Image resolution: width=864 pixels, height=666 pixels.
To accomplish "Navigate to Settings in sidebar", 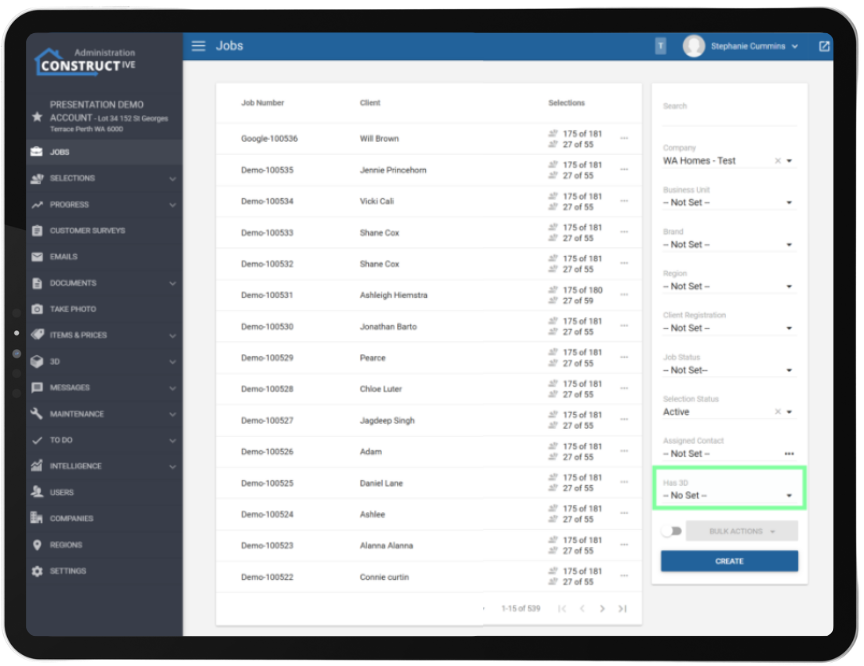I will 68,571.
